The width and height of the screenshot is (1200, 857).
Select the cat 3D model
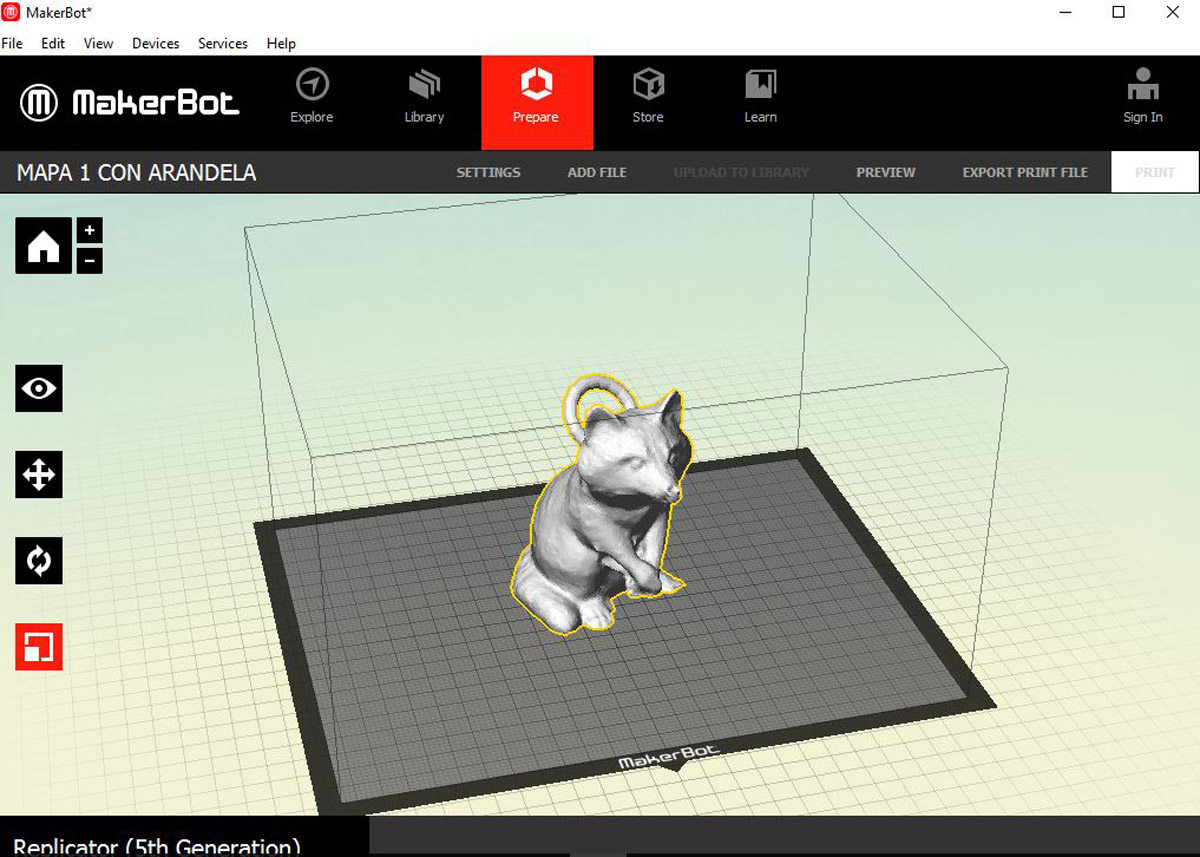pyautogui.click(x=600, y=505)
